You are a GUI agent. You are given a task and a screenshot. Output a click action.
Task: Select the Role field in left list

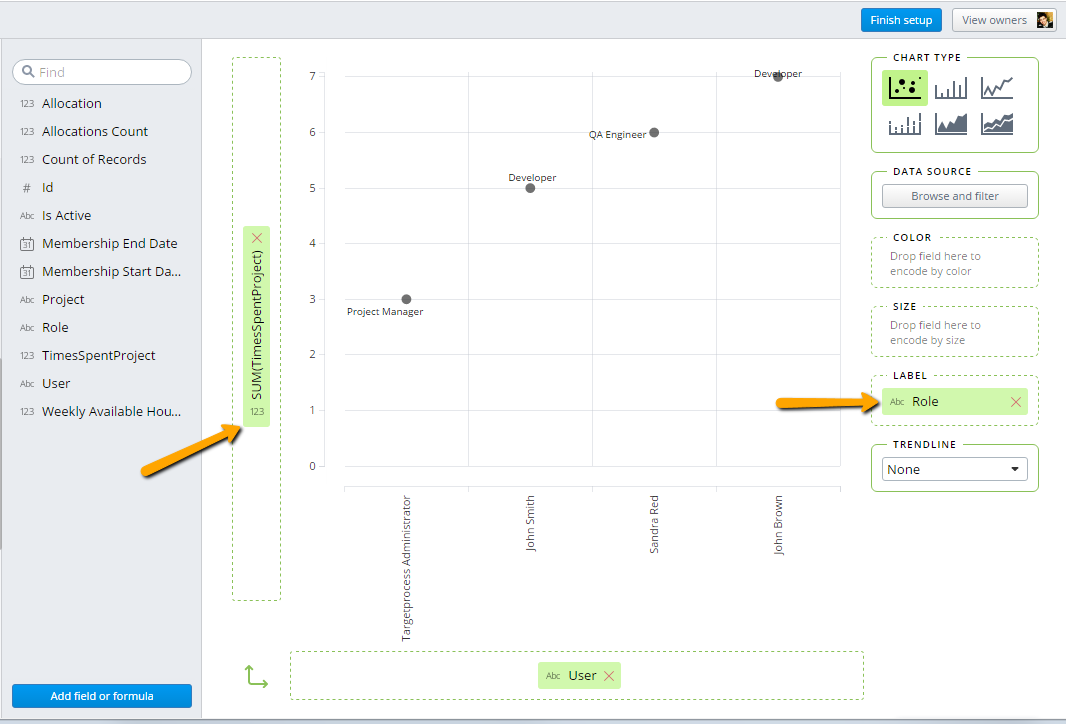click(55, 328)
